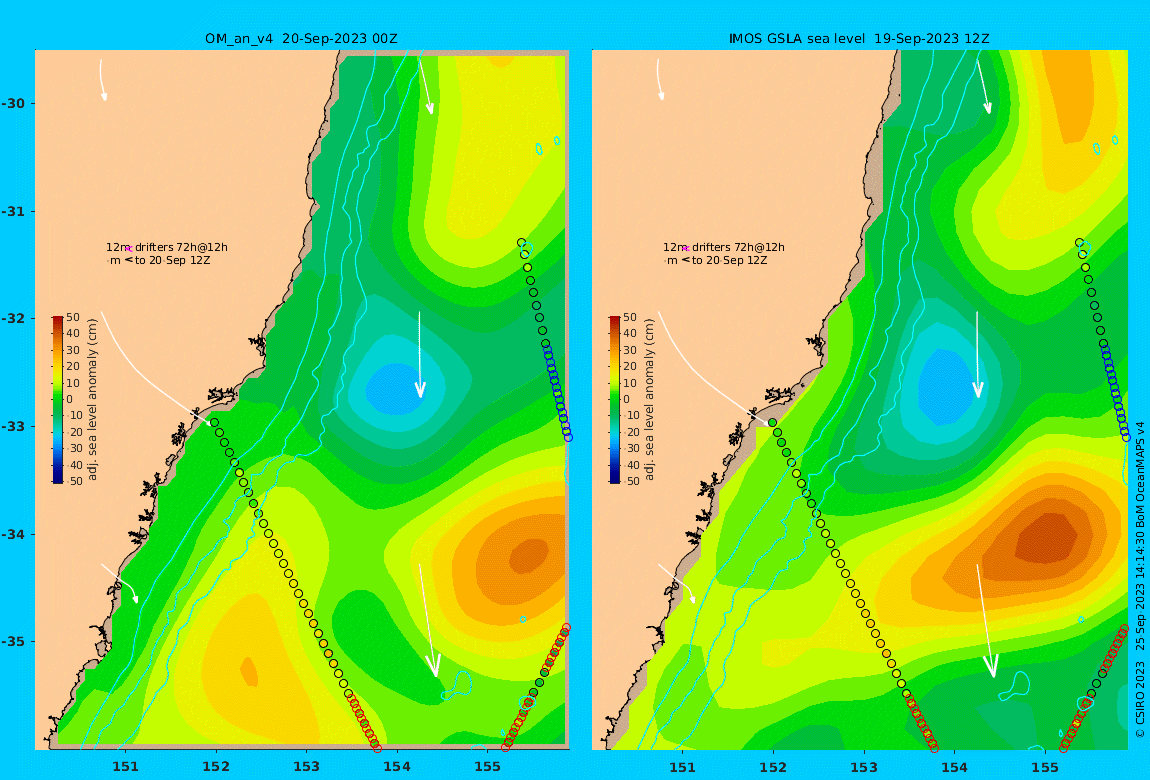Image resolution: width=1150 pixels, height=780 pixels.
Task: Click the blue low-anomaly eddy core in OM_an_v4 map
Action: coord(397,389)
